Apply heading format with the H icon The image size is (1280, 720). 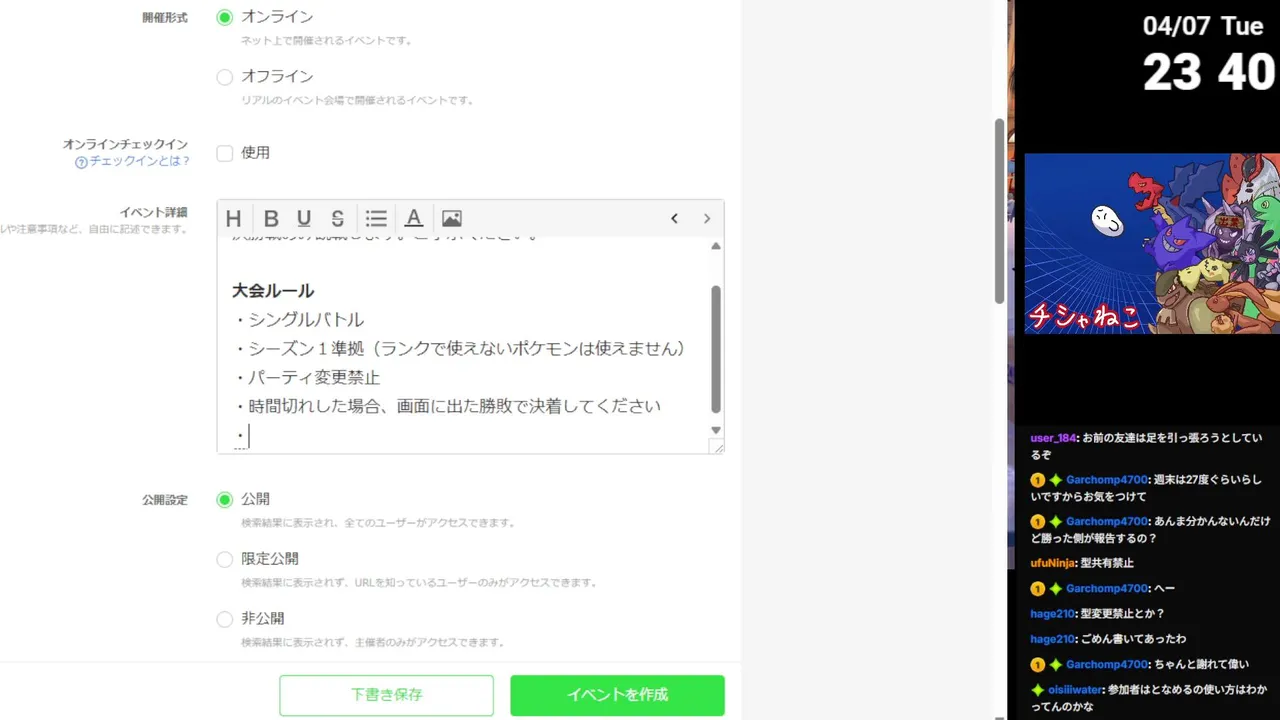pyautogui.click(x=233, y=219)
